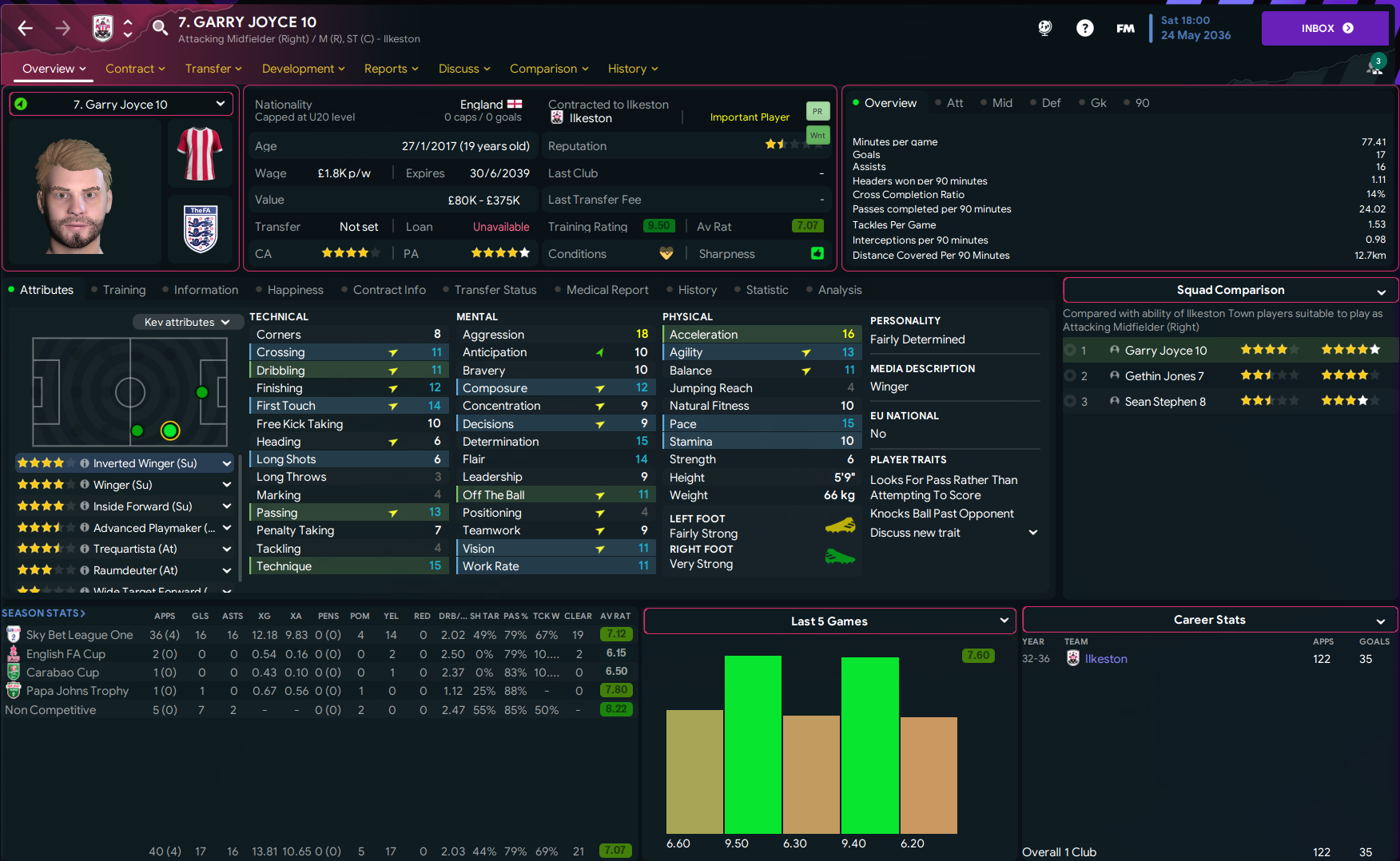Select the Statistic sub-tab
The image size is (1400, 861).
(761, 290)
